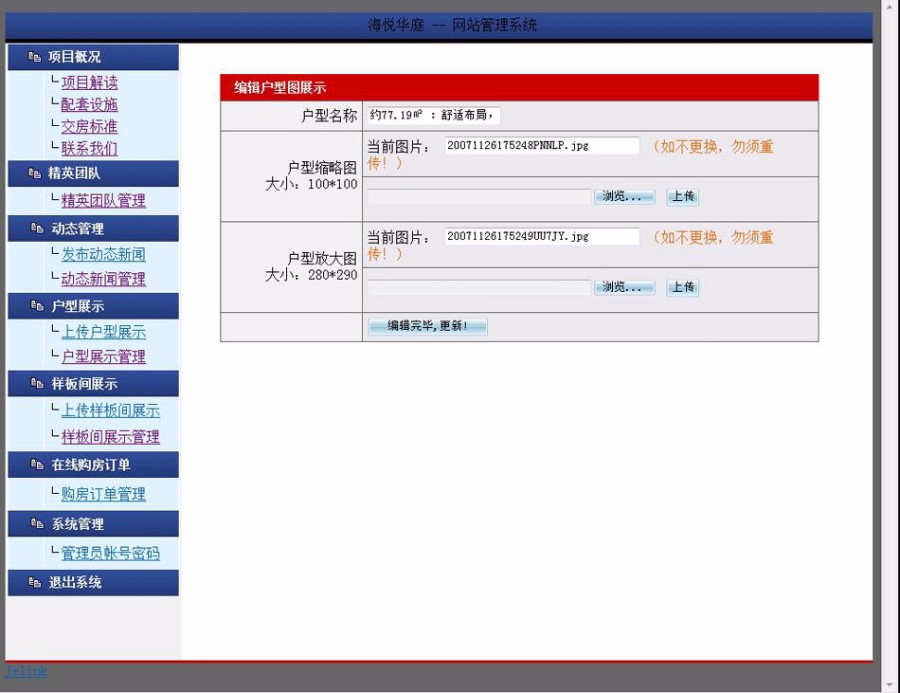Open the 项目解读 link
Image resolution: width=900 pixels, height=693 pixels.
[89, 83]
